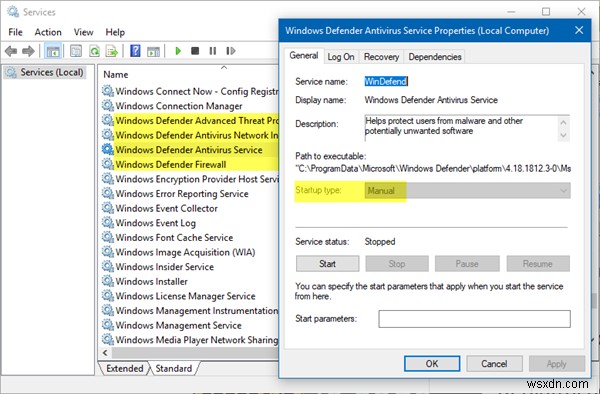Click gear icon of Windows Event Log
Viewport: 600px width, 394px height.
click(x=108, y=222)
